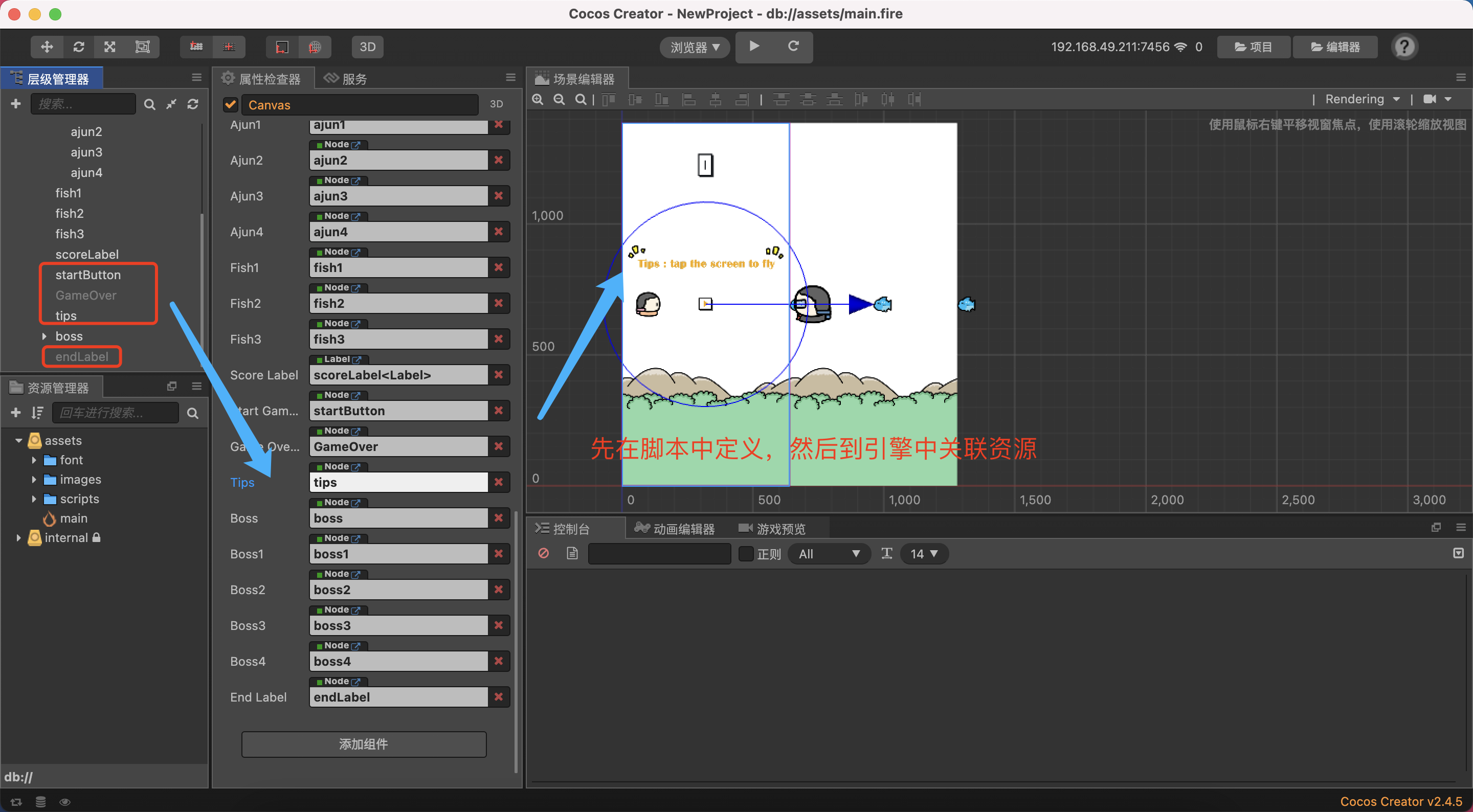Zoom out the scene editor
1473x812 pixels.
[x=559, y=100]
